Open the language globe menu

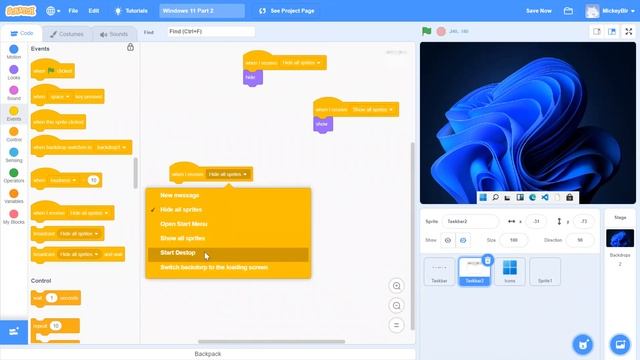[x=53, y=11]
